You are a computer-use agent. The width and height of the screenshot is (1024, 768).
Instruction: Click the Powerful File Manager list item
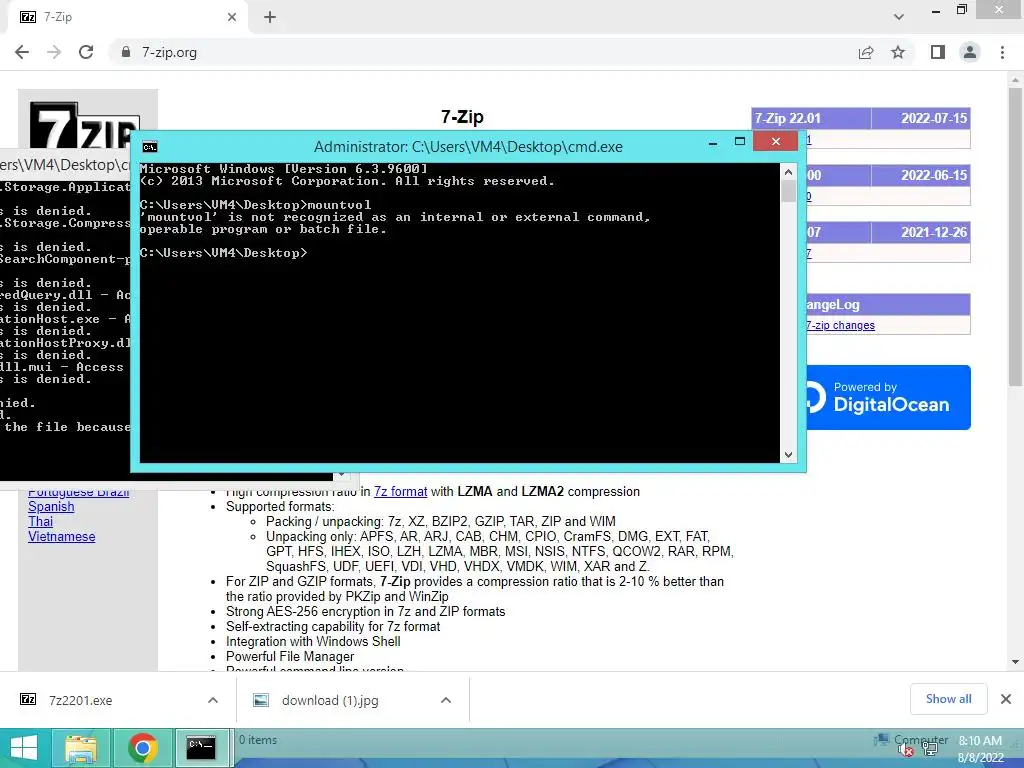click(x=290, y=656)
